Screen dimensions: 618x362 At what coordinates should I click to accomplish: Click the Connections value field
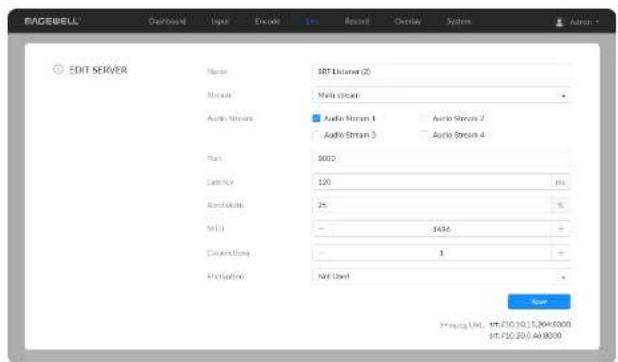tap(441, 253)
